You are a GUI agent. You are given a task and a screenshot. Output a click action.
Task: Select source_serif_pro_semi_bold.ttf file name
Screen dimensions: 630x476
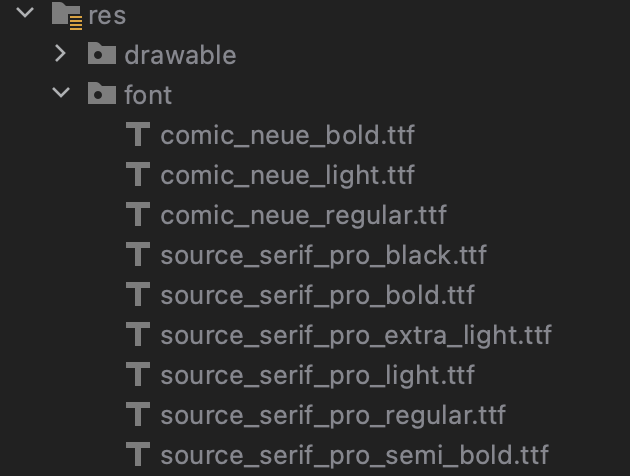click(x=355, y=455)
